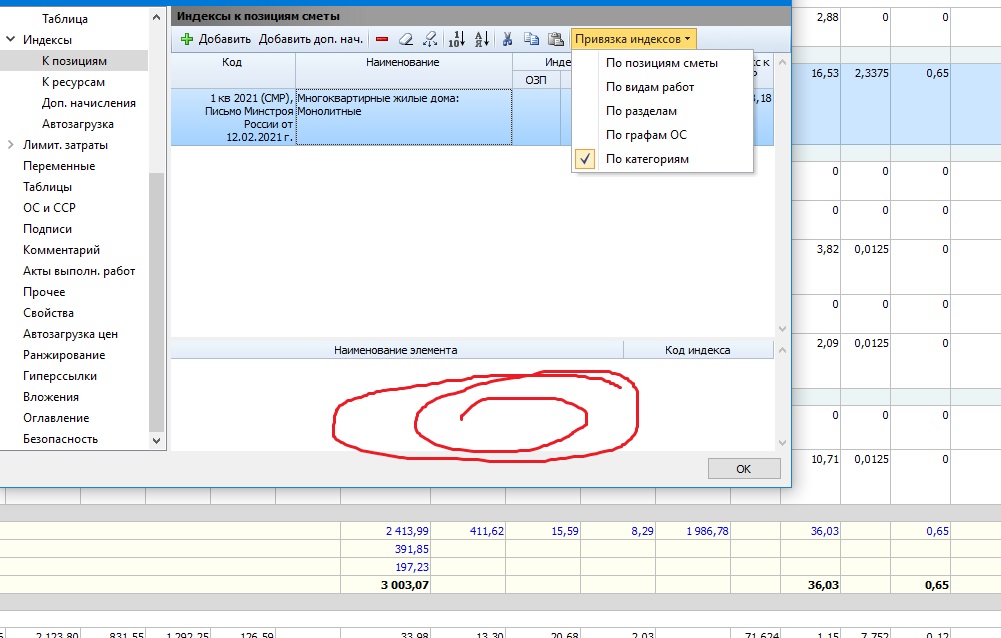Choose По видам работ menu item
Image resolution: width=1001 pixels, height=638 pixels.
[x=650, y=87]
